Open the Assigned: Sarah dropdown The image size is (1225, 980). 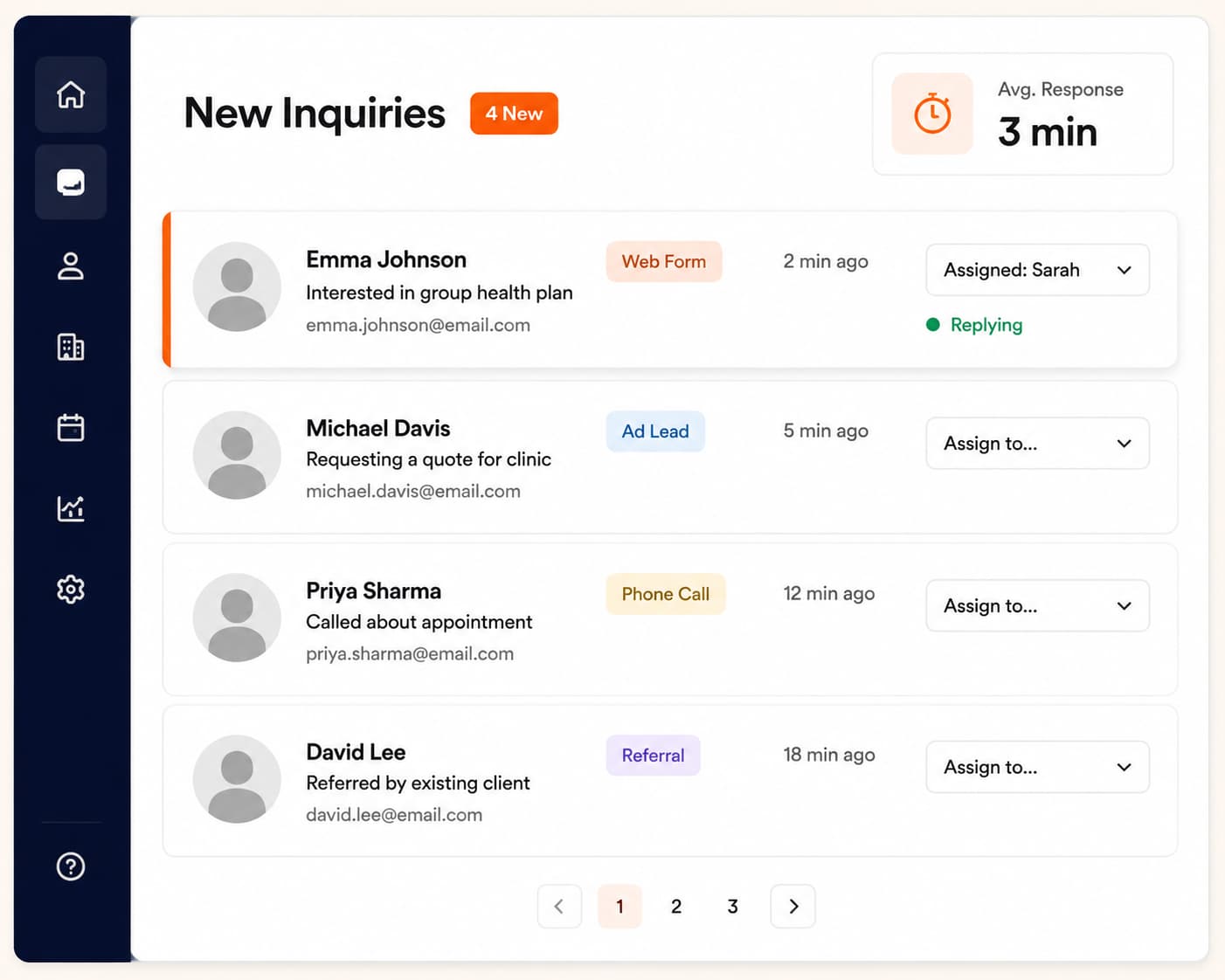point(1037,270)
